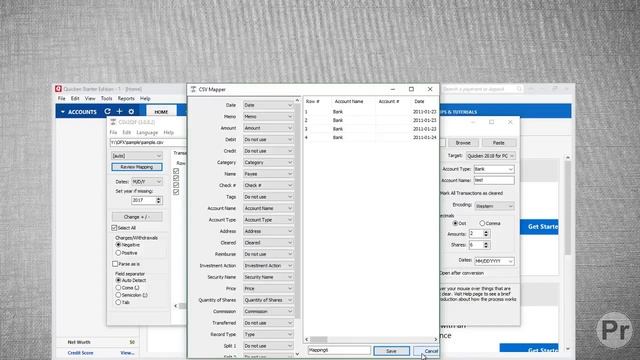This screenshot has height=360, width=640.
Task: Maximize the CSV Mapper window
Action: tap(411, 89)
